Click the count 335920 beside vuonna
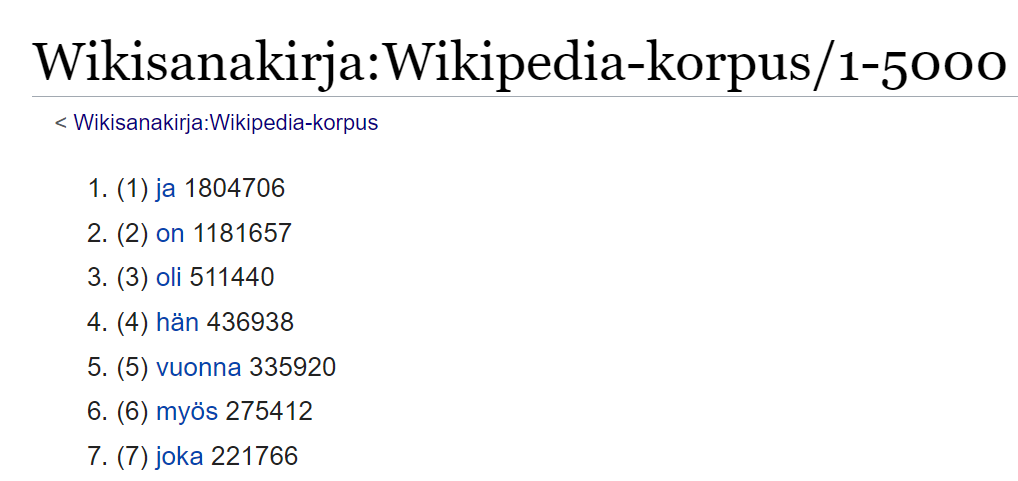Screen dimensions: 1018x481 [293, 367]
